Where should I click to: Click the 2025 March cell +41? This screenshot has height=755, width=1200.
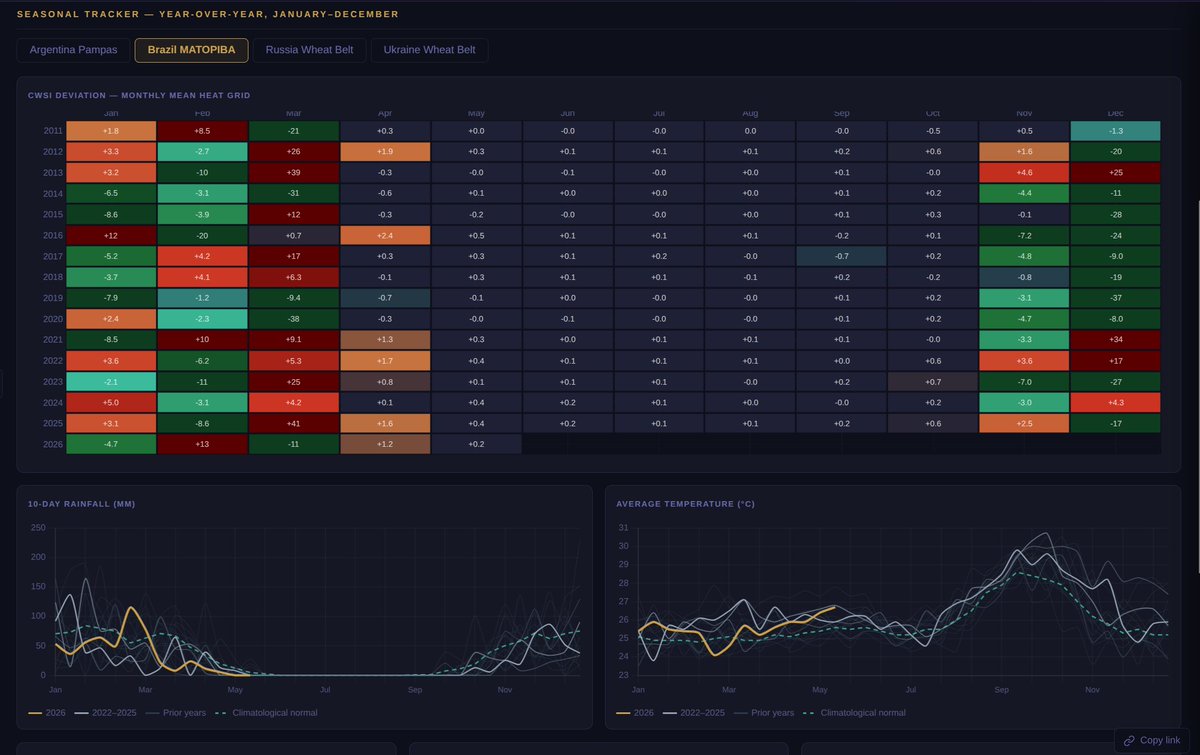(x=294, y=423)
